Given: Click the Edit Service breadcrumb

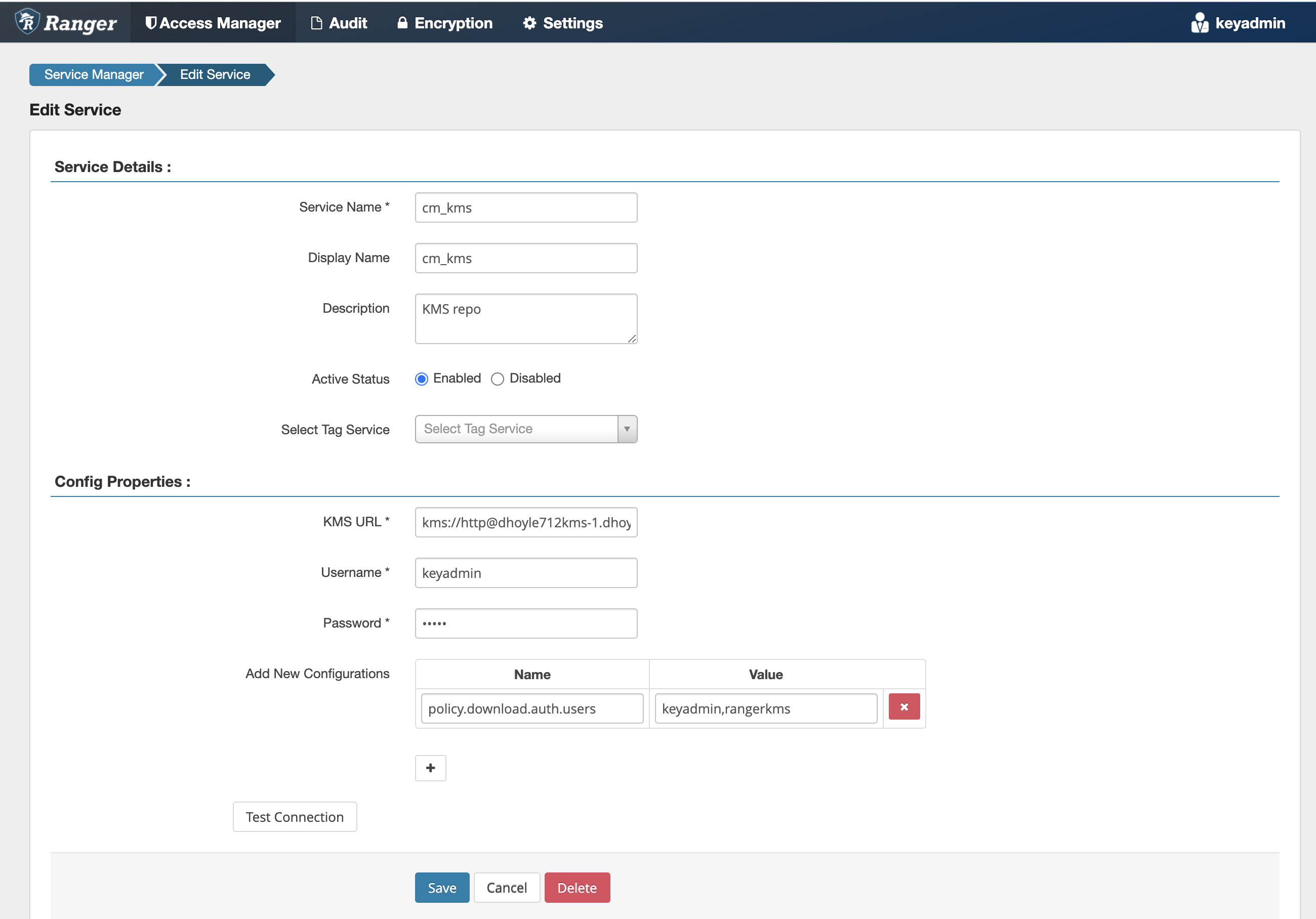Looking at the screenshot, I should point(215,74).
